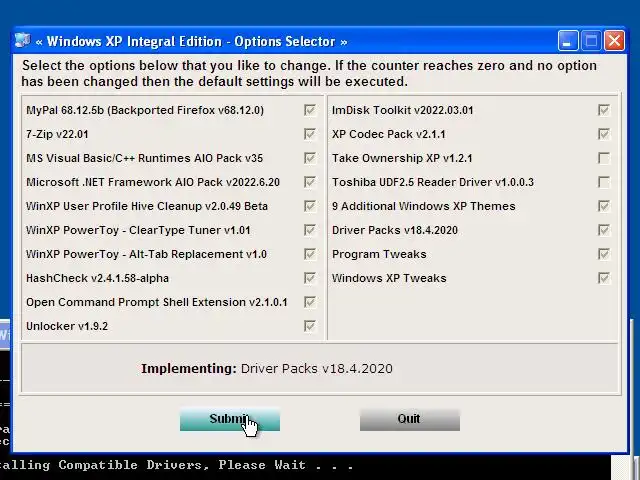The height and width of the screenshot is (480, 640).
Task: Enable Toshiba UDF2.5 Reader Driver checkbox
Action: pos(604,182)
